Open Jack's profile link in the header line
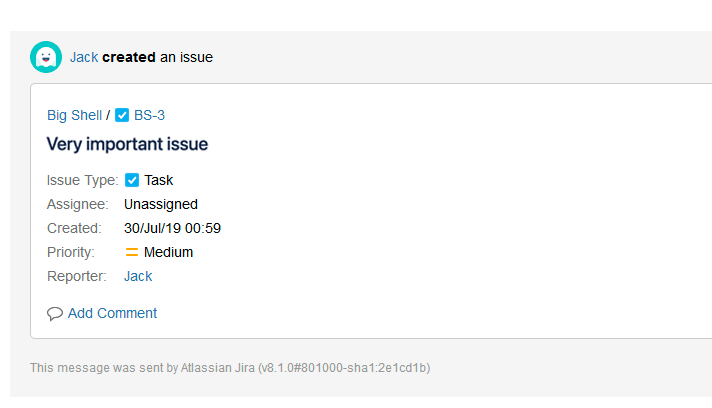The height and width of the screenshot is (408, 712). [x=84, y=57]
